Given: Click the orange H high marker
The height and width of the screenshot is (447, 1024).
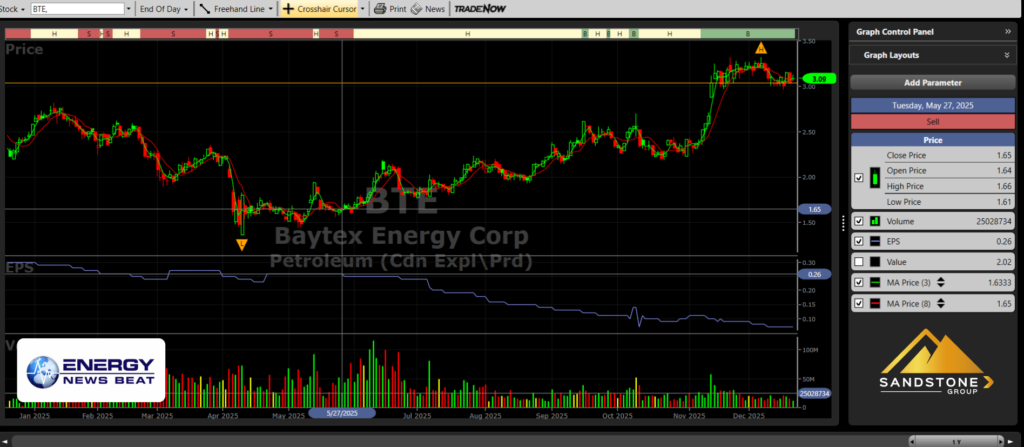Looking at the screenshot, I should 761,48.
